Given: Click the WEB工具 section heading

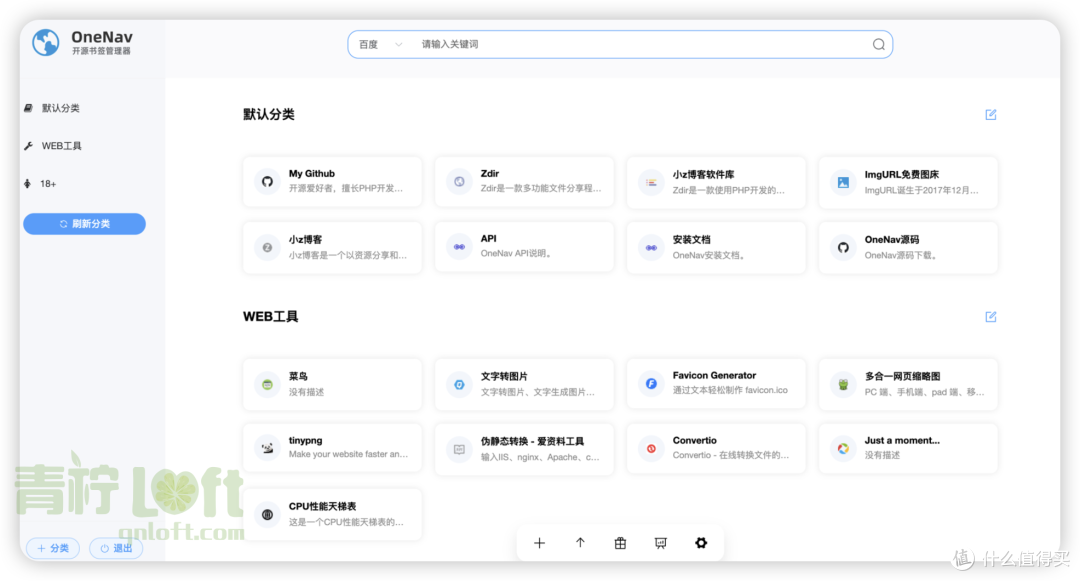Looking at the screenshot, I should 270,317.
